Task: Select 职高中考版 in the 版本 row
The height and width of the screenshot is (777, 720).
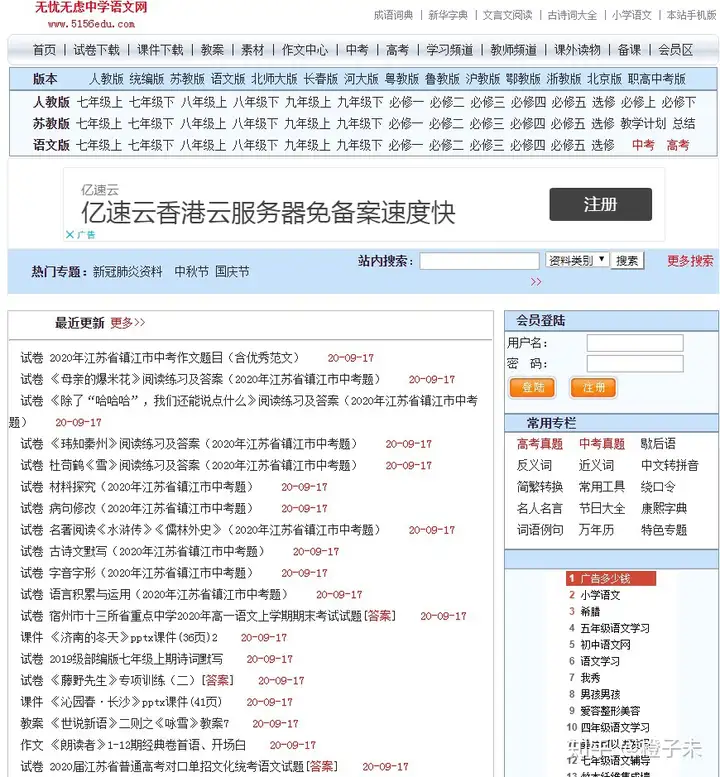Action: pos(657,79)
